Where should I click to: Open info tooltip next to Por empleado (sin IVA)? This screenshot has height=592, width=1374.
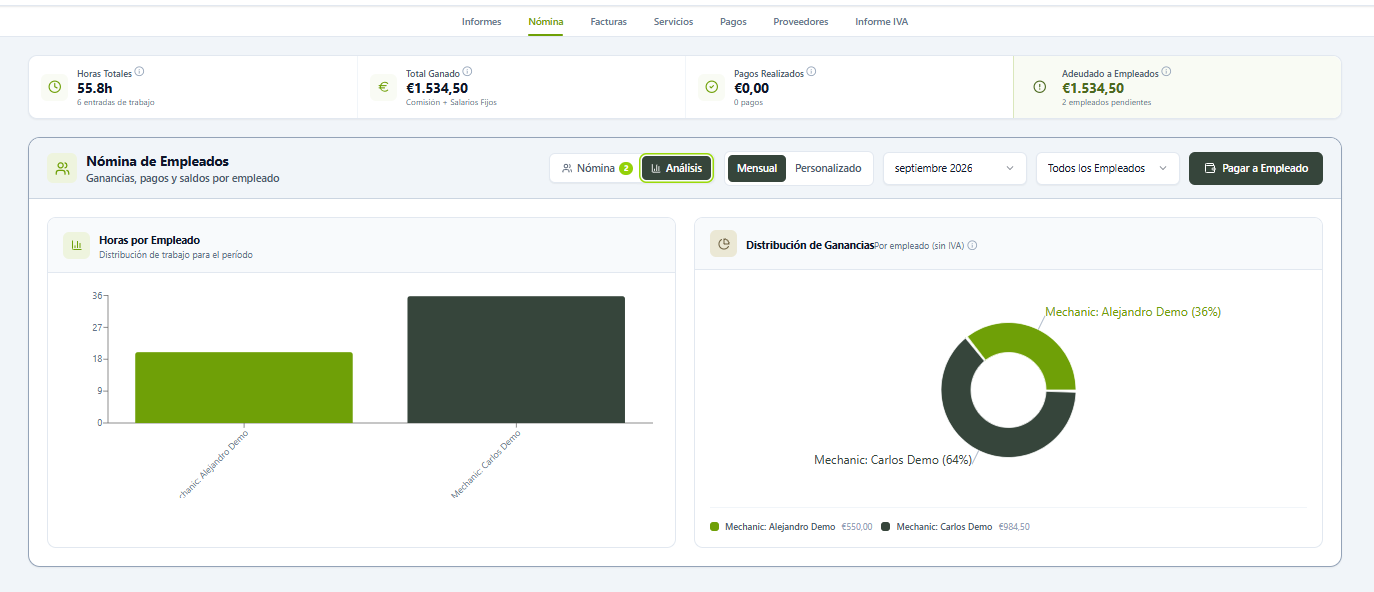[972, 245]
